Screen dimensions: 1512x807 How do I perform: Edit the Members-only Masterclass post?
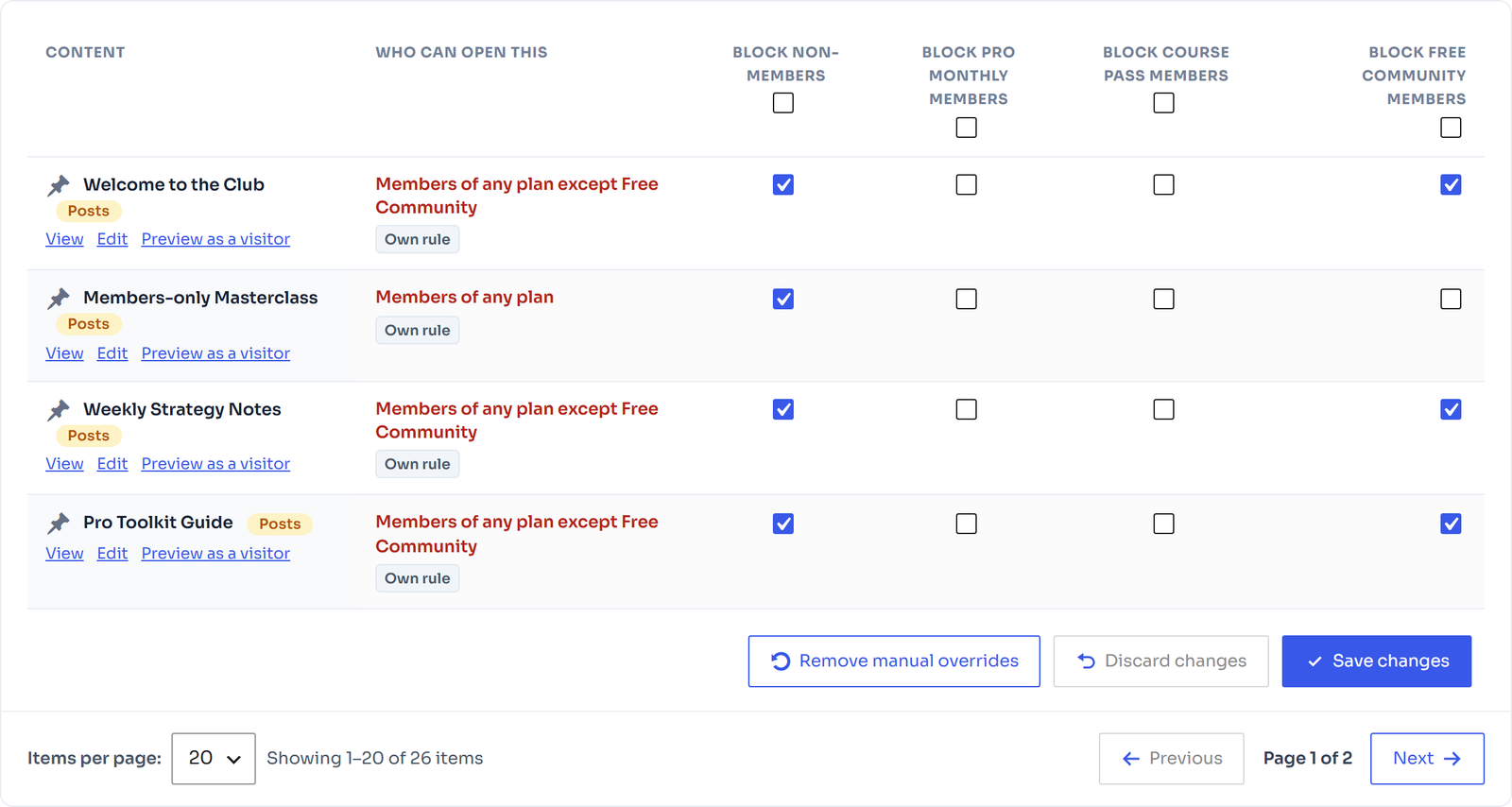(x=112, y=353)
